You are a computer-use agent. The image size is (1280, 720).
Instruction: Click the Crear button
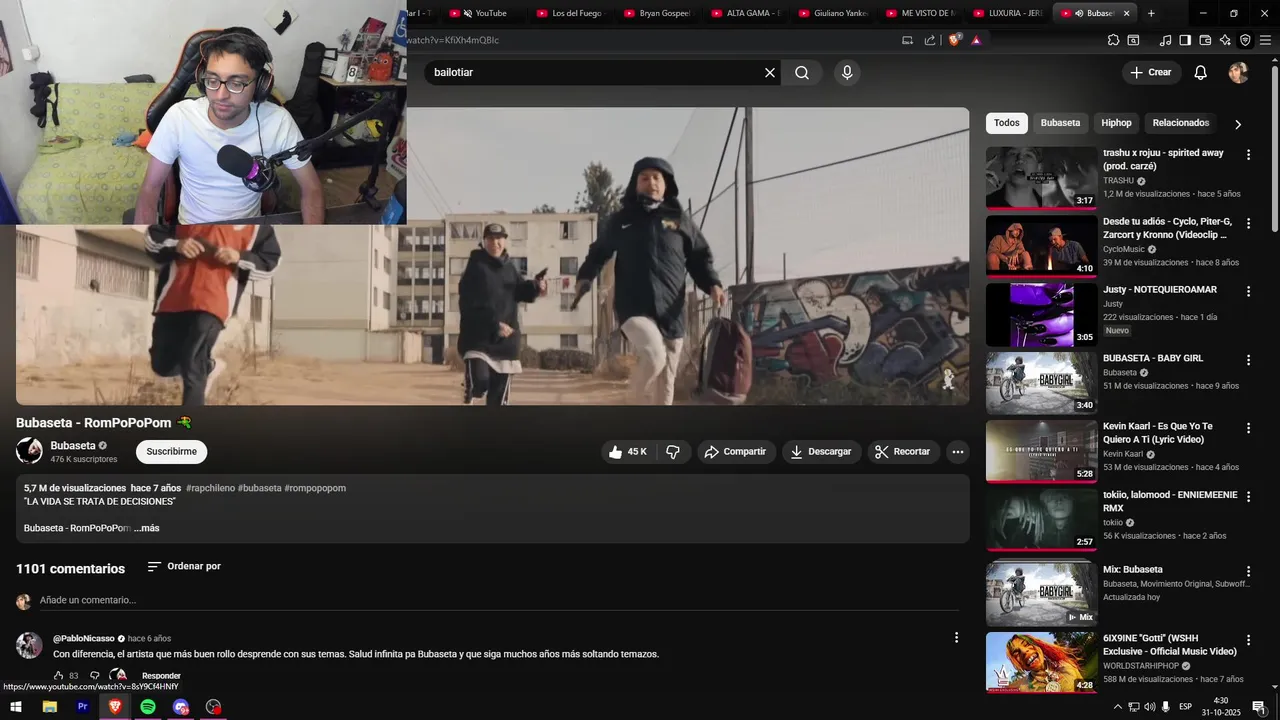tap(1151, 72)
